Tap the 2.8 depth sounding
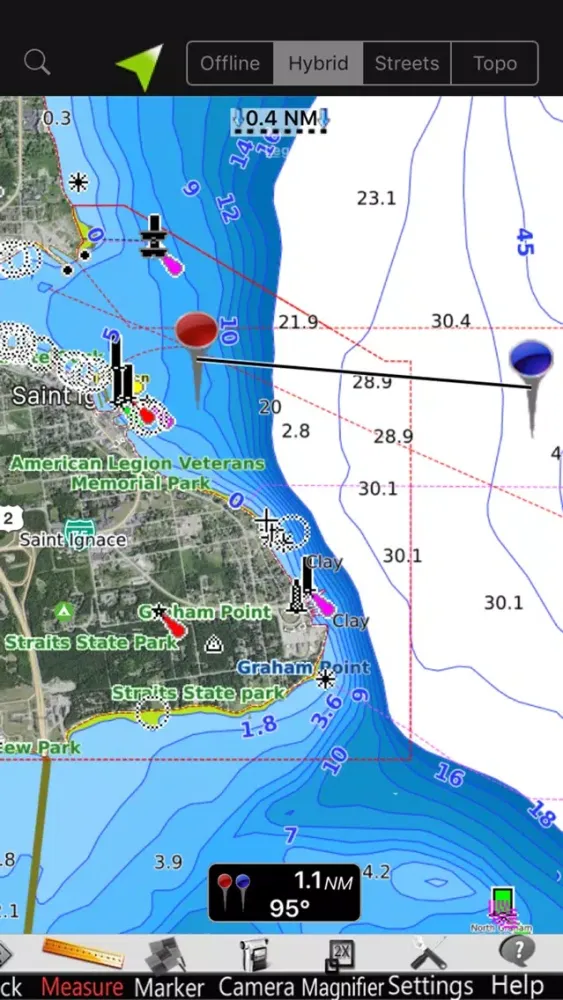Screen dimensions: 563x1000 click(296, 430)
